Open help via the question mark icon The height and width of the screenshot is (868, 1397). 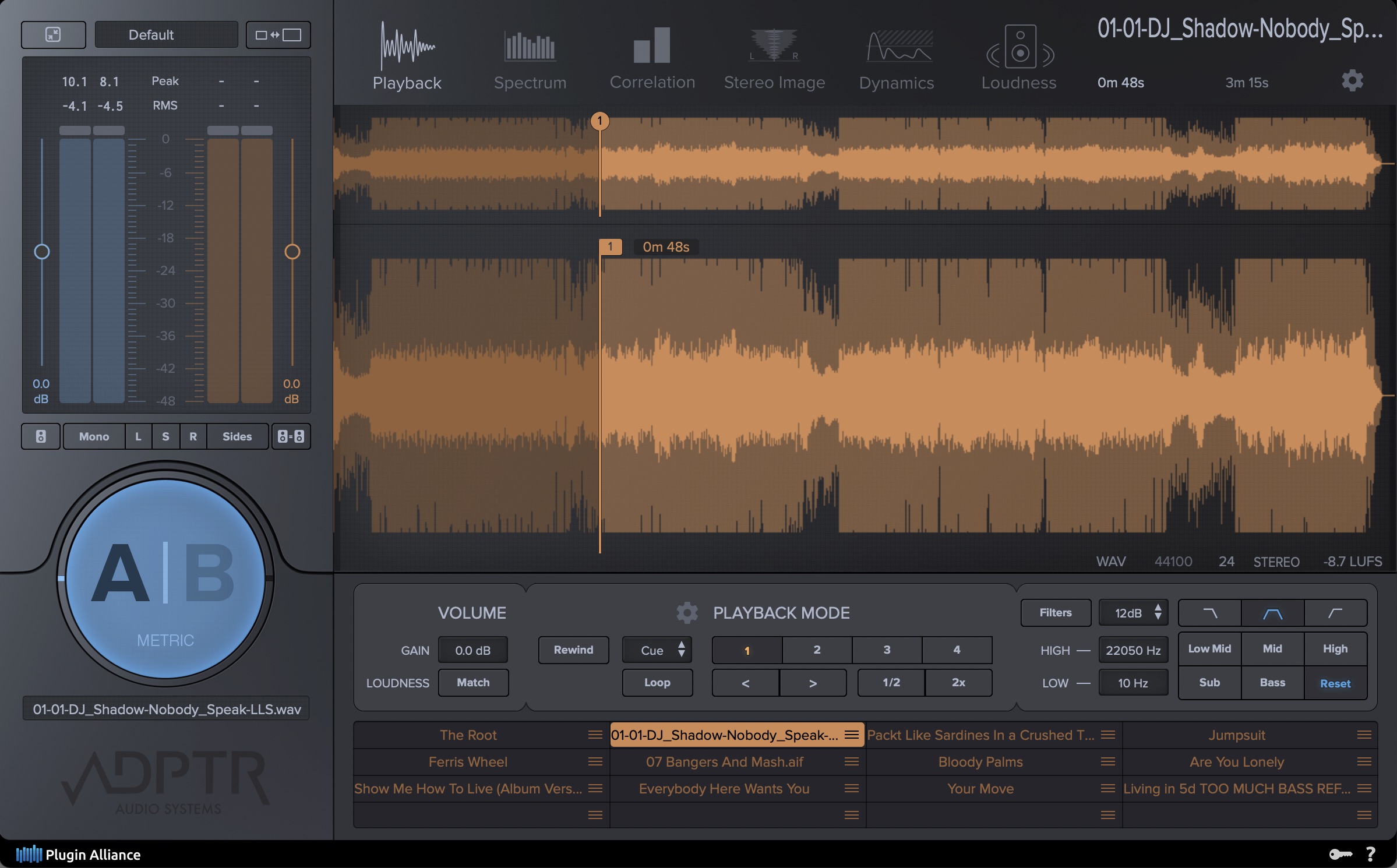click(x=1371, y=854)
